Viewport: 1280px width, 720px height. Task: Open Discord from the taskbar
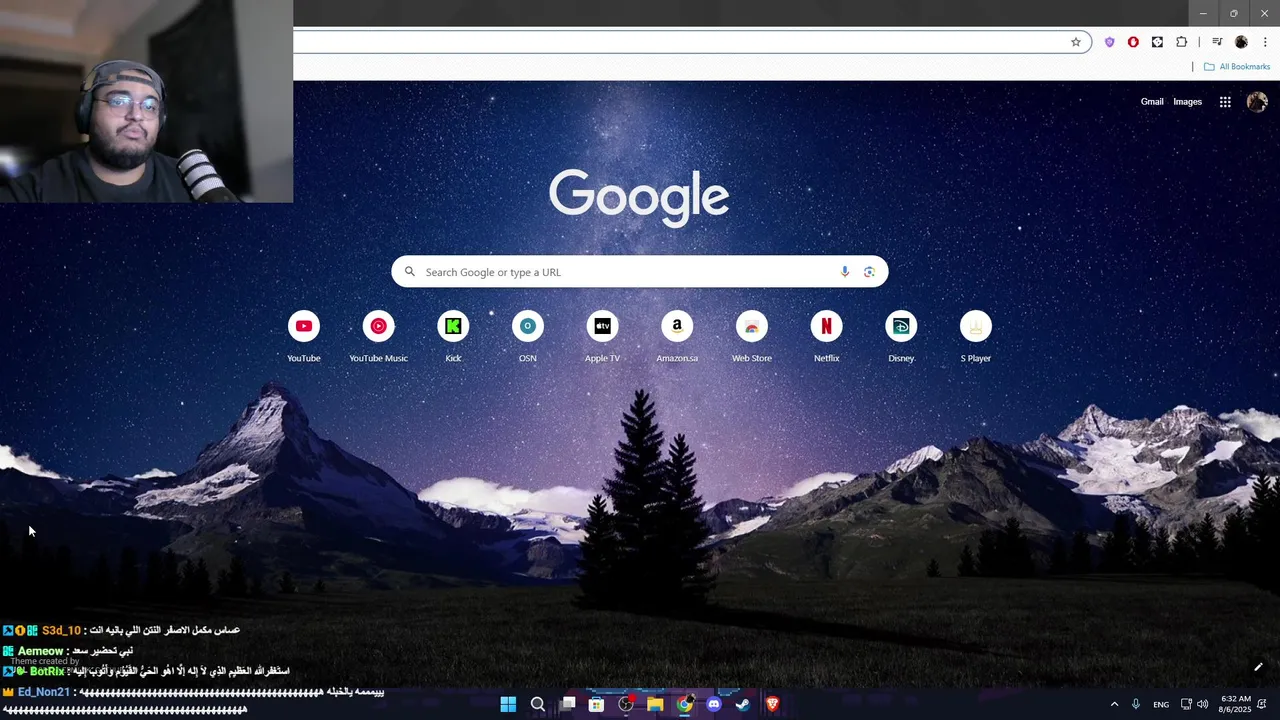pos(713,704)
